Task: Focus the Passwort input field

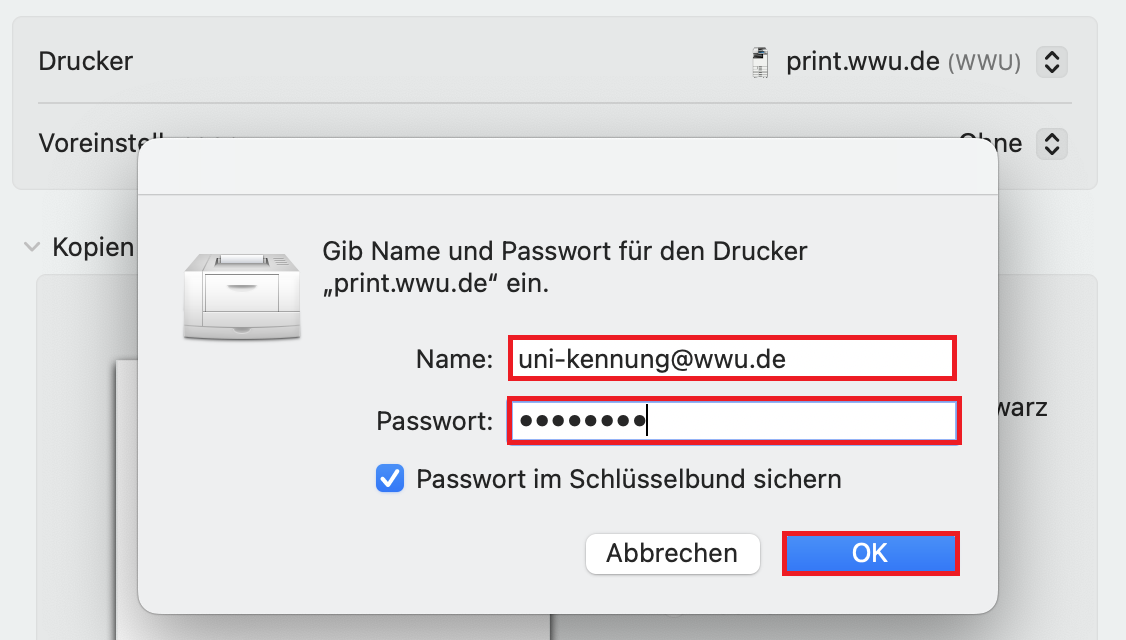Action: [x=734, y=421]
